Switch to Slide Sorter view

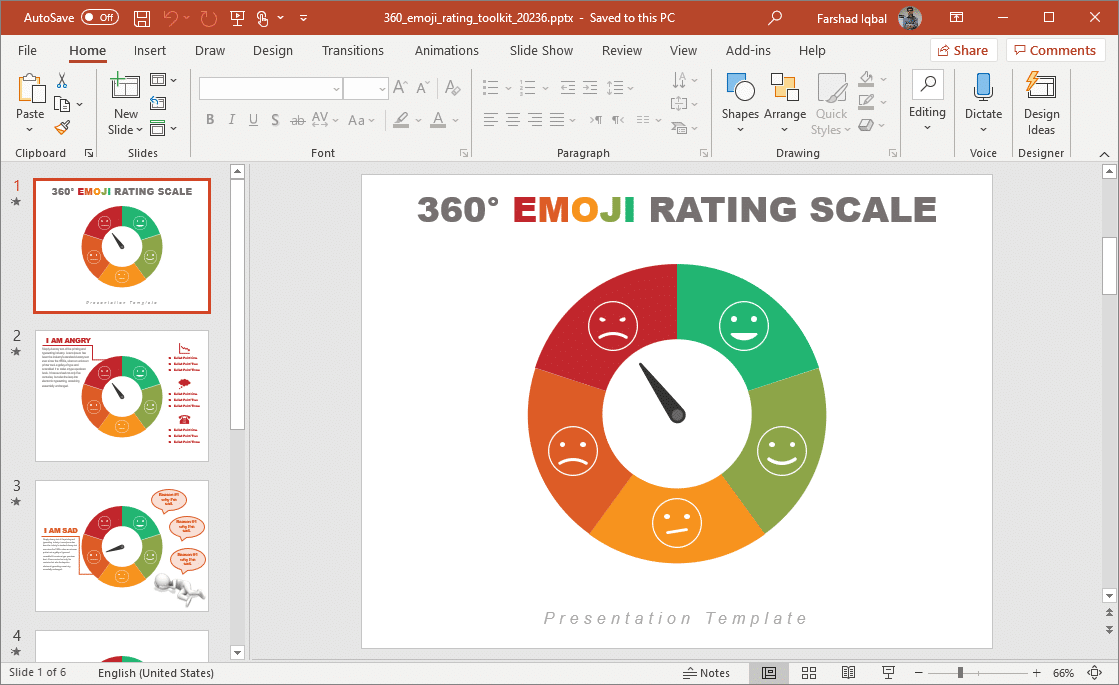coord(809,673)
